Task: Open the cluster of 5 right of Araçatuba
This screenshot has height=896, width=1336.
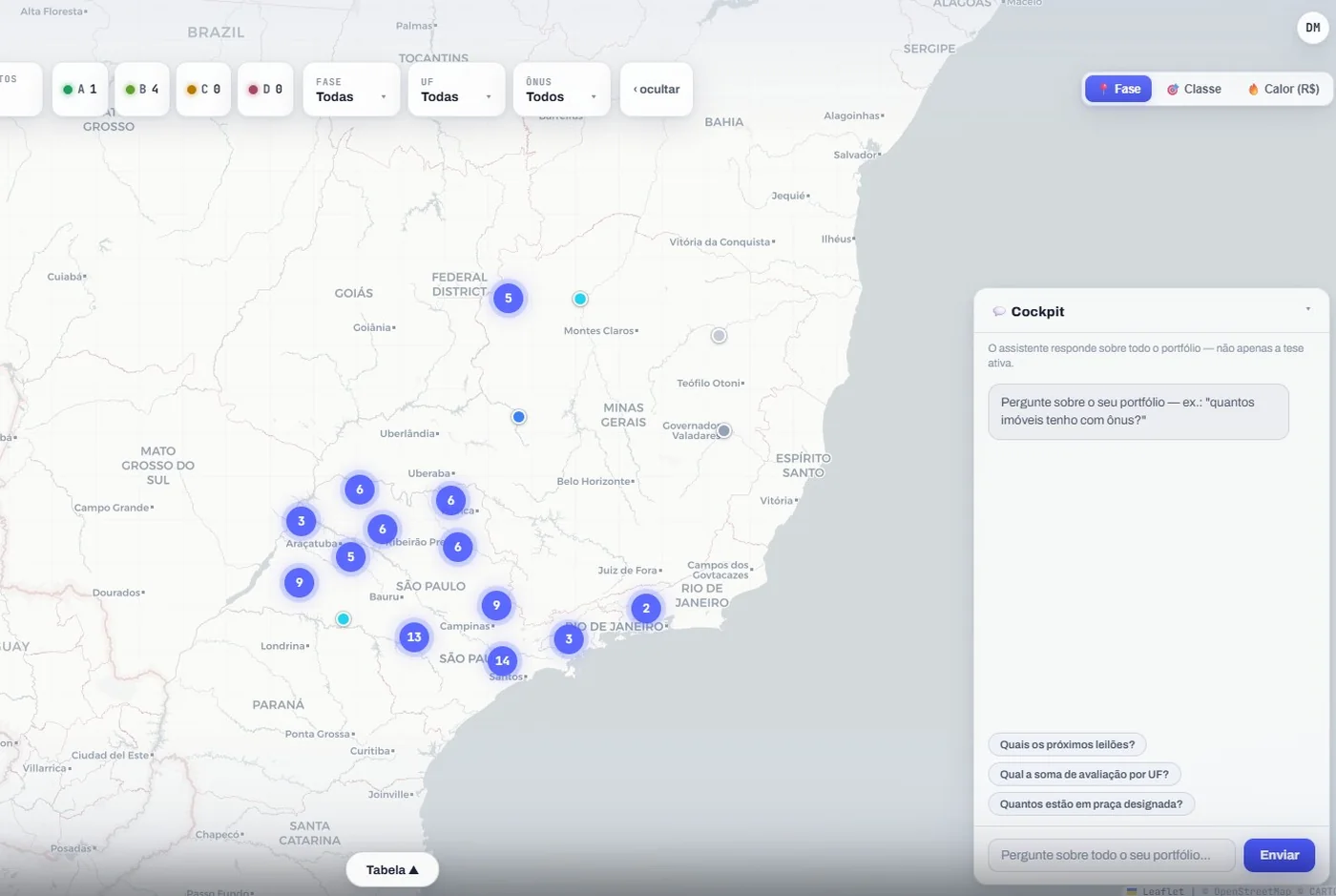Action: [x=351, y=556]
